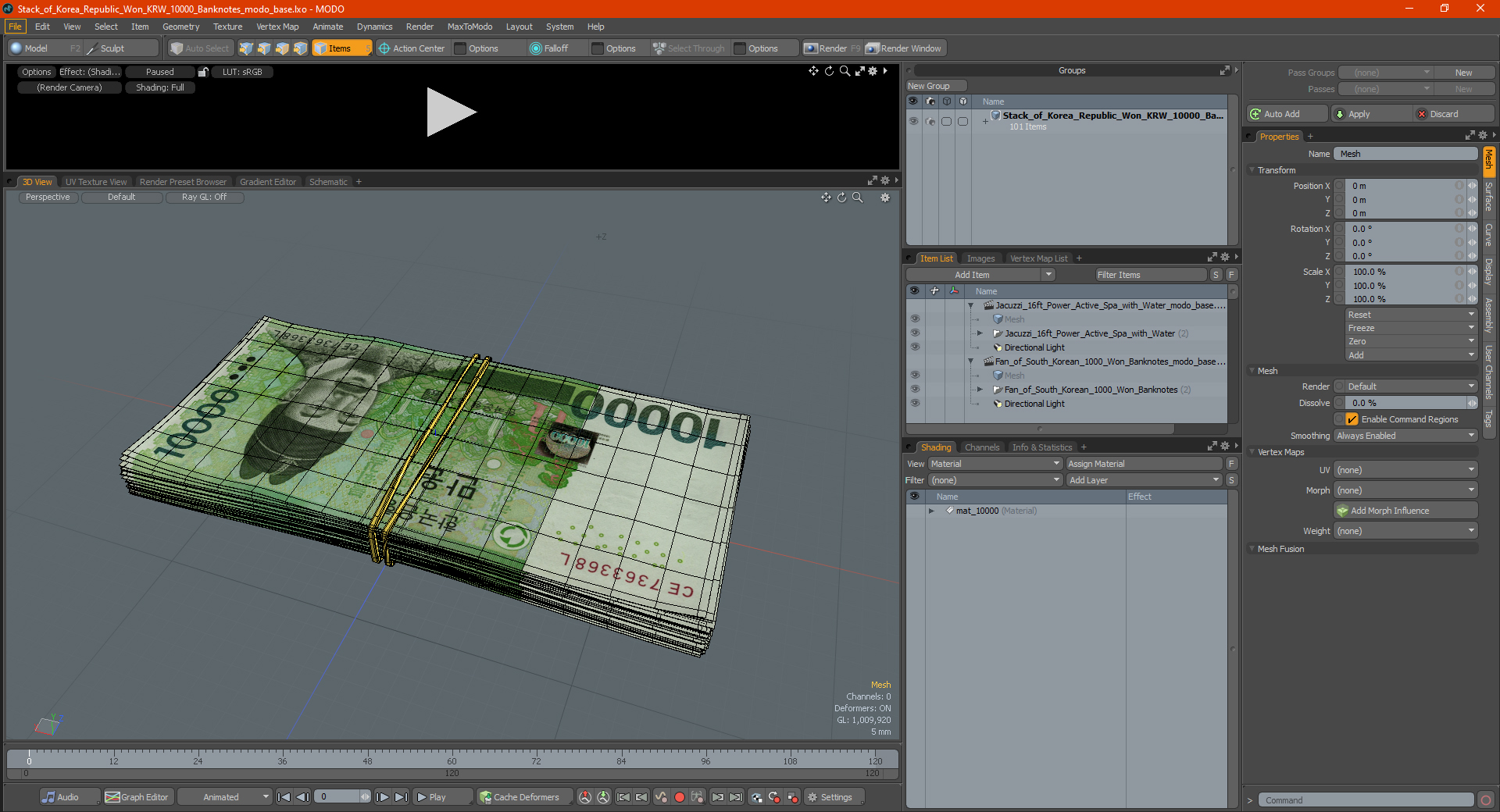Click 3D viewport move/pan icon

(x=826, y=198)
